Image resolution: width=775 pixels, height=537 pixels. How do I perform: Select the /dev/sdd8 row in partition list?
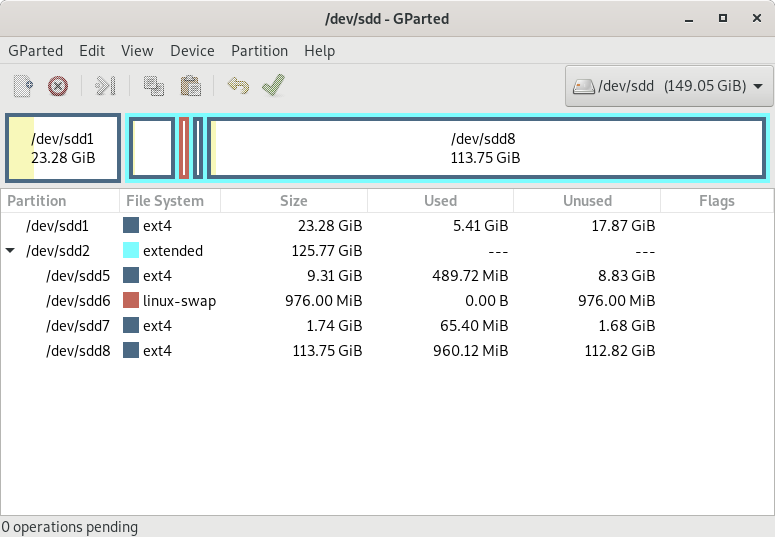(x=387, y=351)
